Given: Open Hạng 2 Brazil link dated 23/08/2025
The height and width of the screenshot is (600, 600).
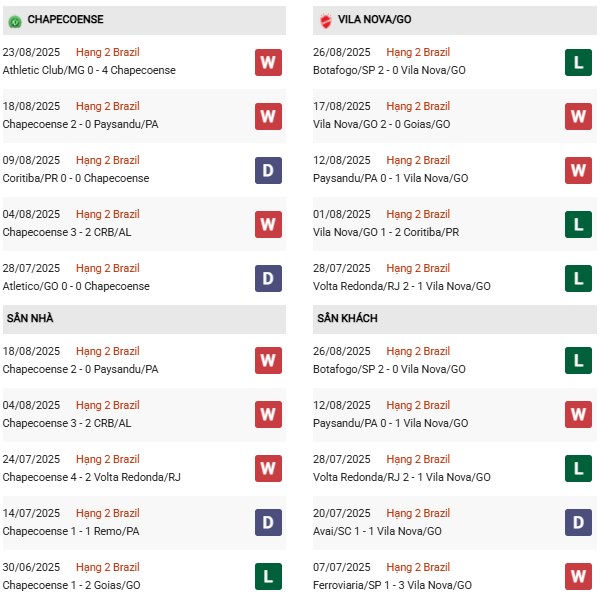Looking at the screenshot, I should pos(107,52).
